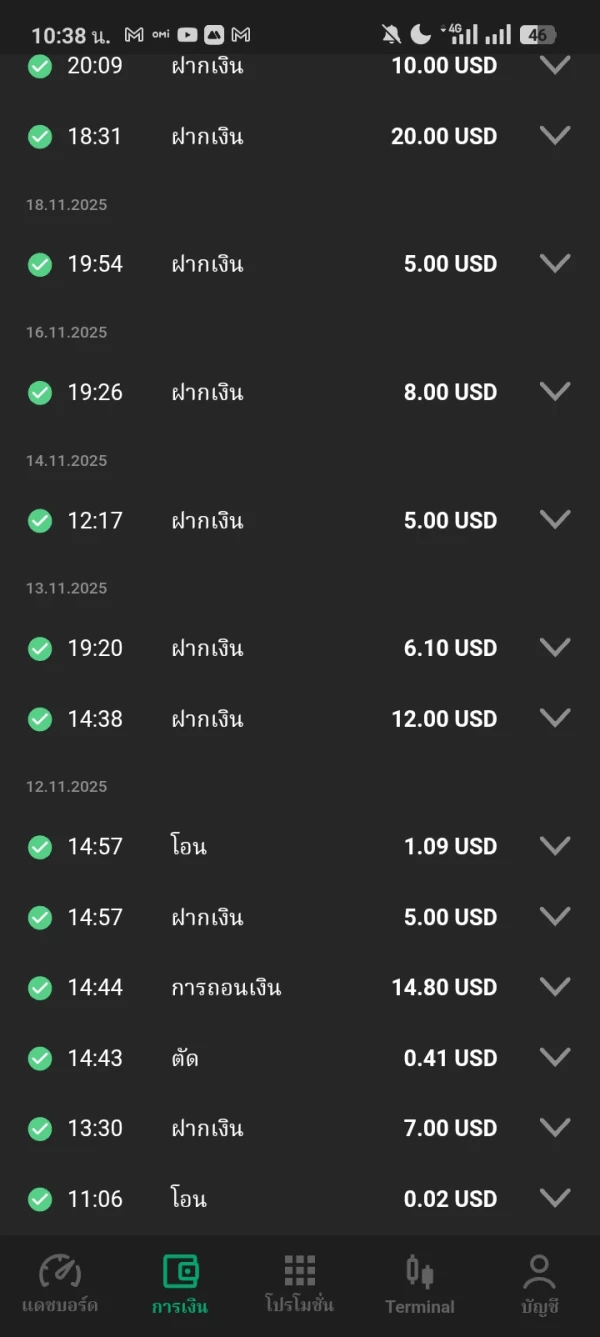Open the promotions grid icon
The height and width of the screenshot is (1337, 600).
point(299,1270)
